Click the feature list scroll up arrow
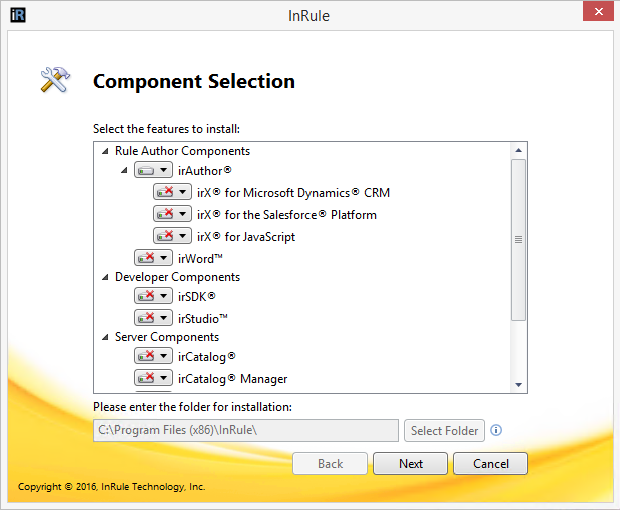Viewport: 620px width, 510px height. click(x=518, y=150)
